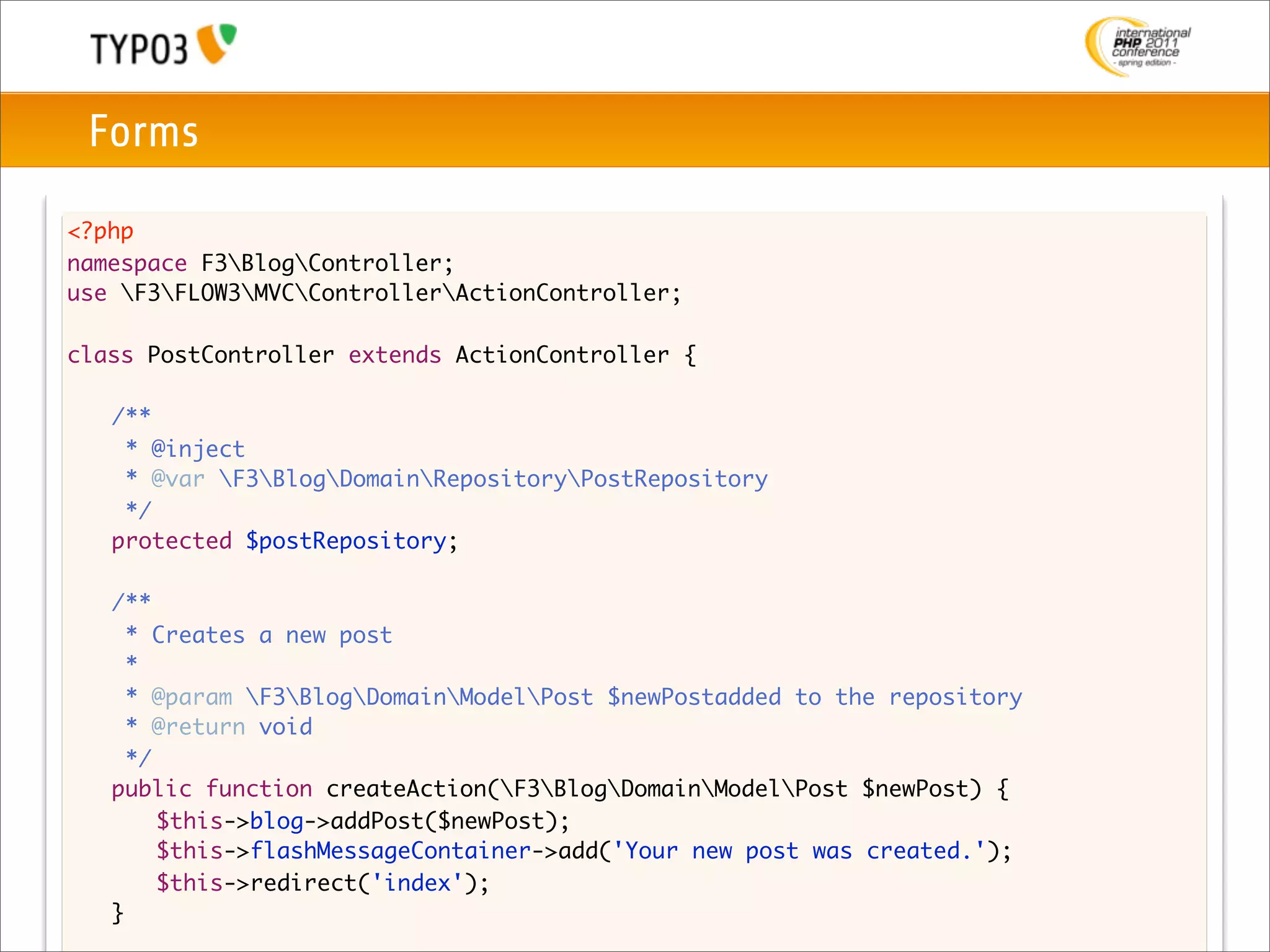Click the International PHP 2011 Conference logo

click(x=1138, y=47)
